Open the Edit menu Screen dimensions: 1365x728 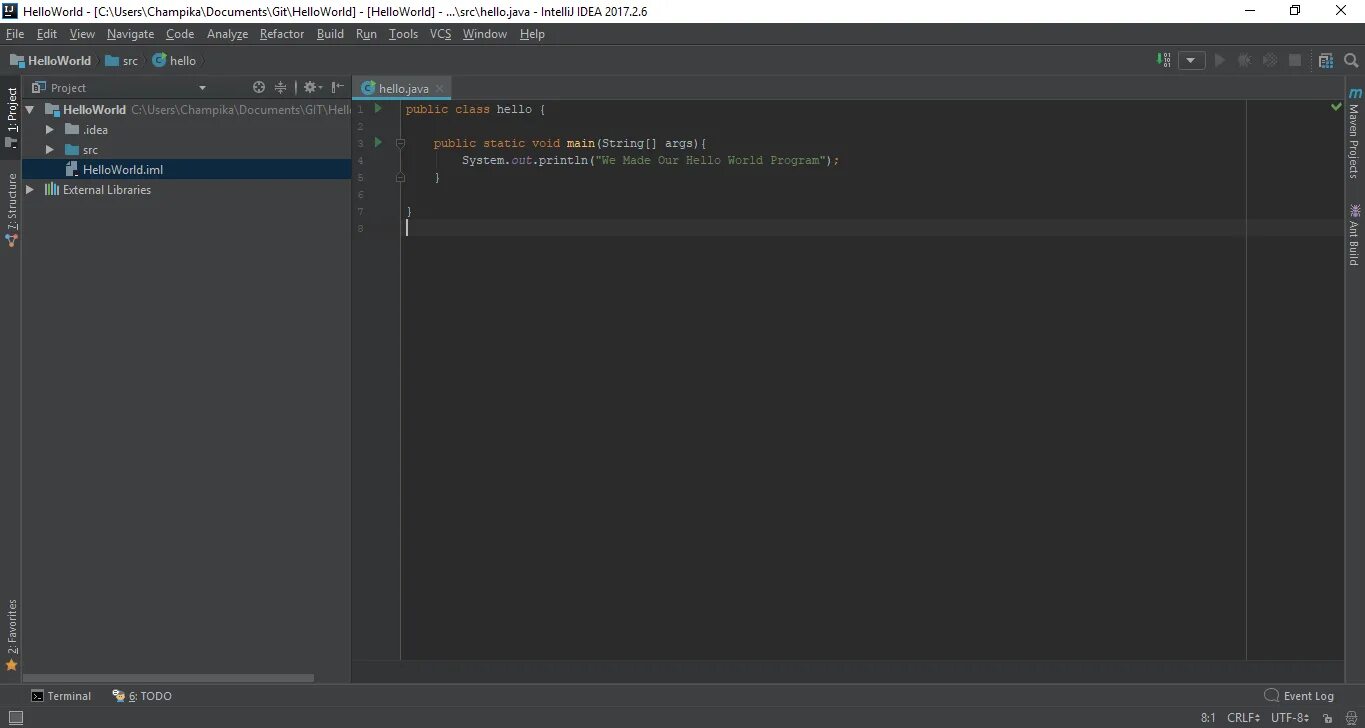(47, 34)
